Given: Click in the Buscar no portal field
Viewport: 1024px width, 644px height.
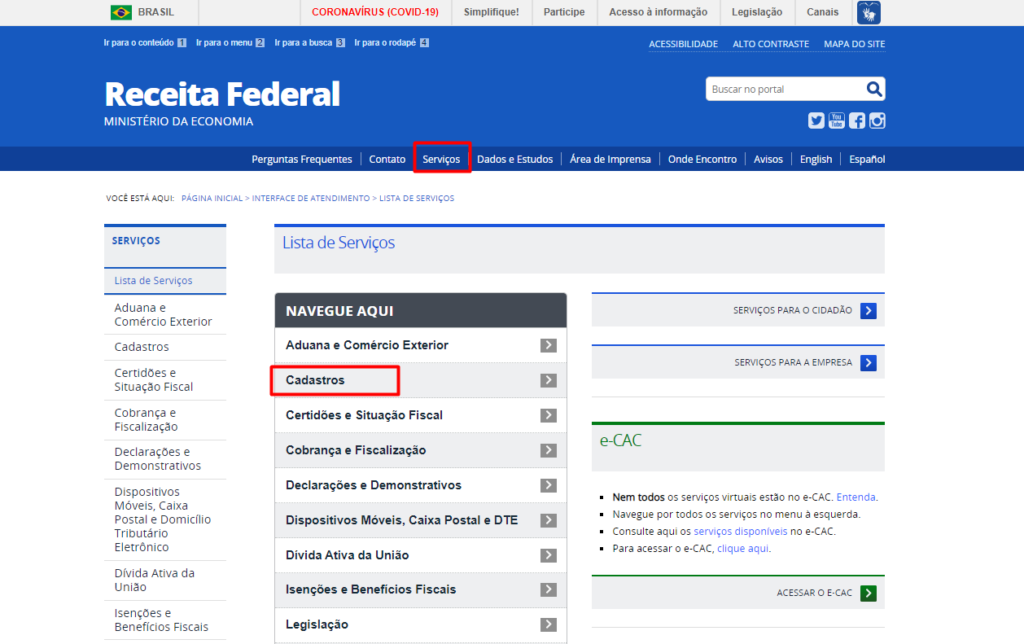Looking at the screenshot, I should [785, 89].
